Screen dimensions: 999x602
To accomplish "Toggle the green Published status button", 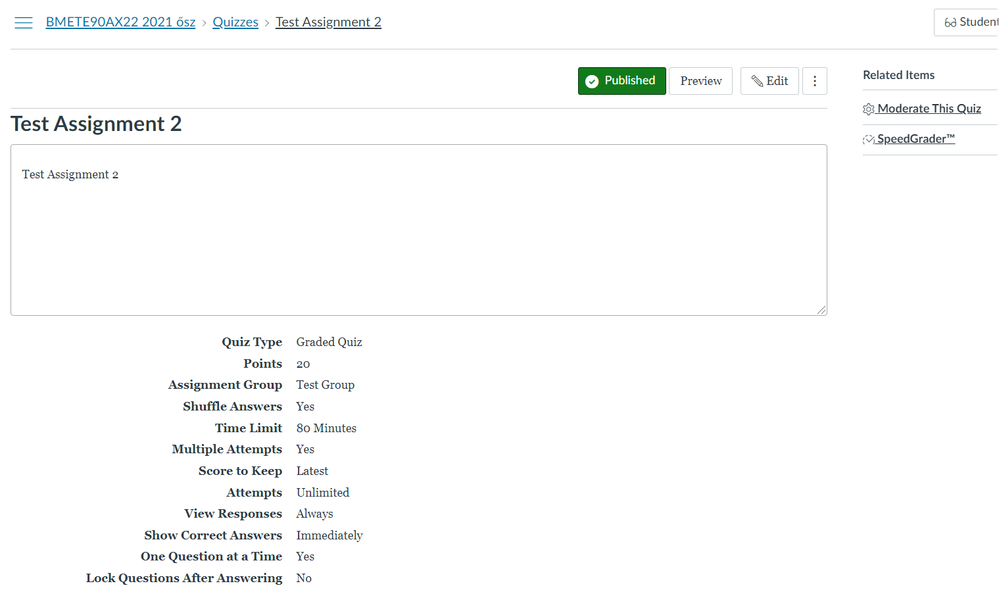I will tap(621, 81).
